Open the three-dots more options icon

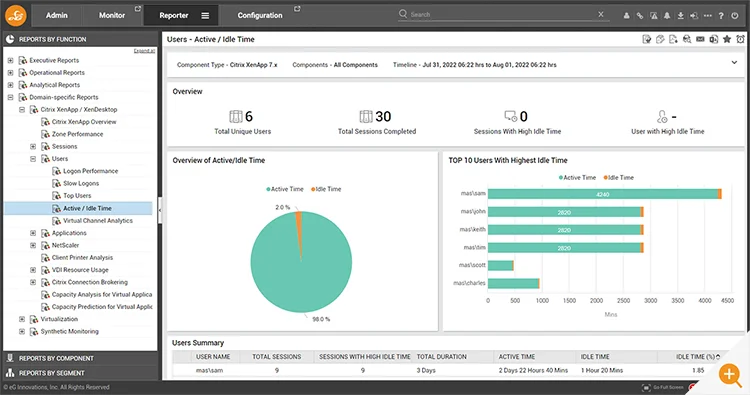[707, 15]
